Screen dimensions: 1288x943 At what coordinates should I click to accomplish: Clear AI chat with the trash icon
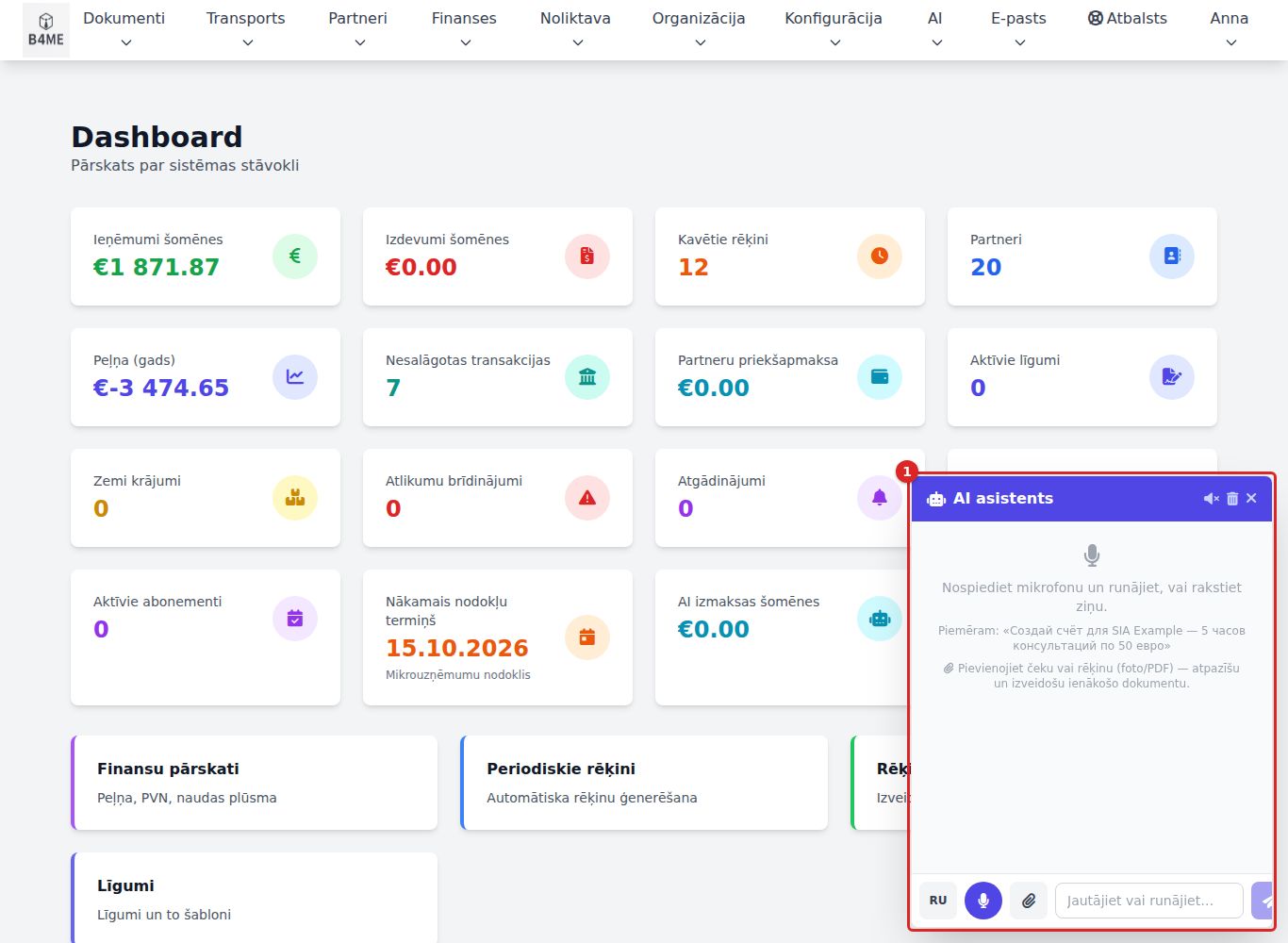click(1232, 498)
